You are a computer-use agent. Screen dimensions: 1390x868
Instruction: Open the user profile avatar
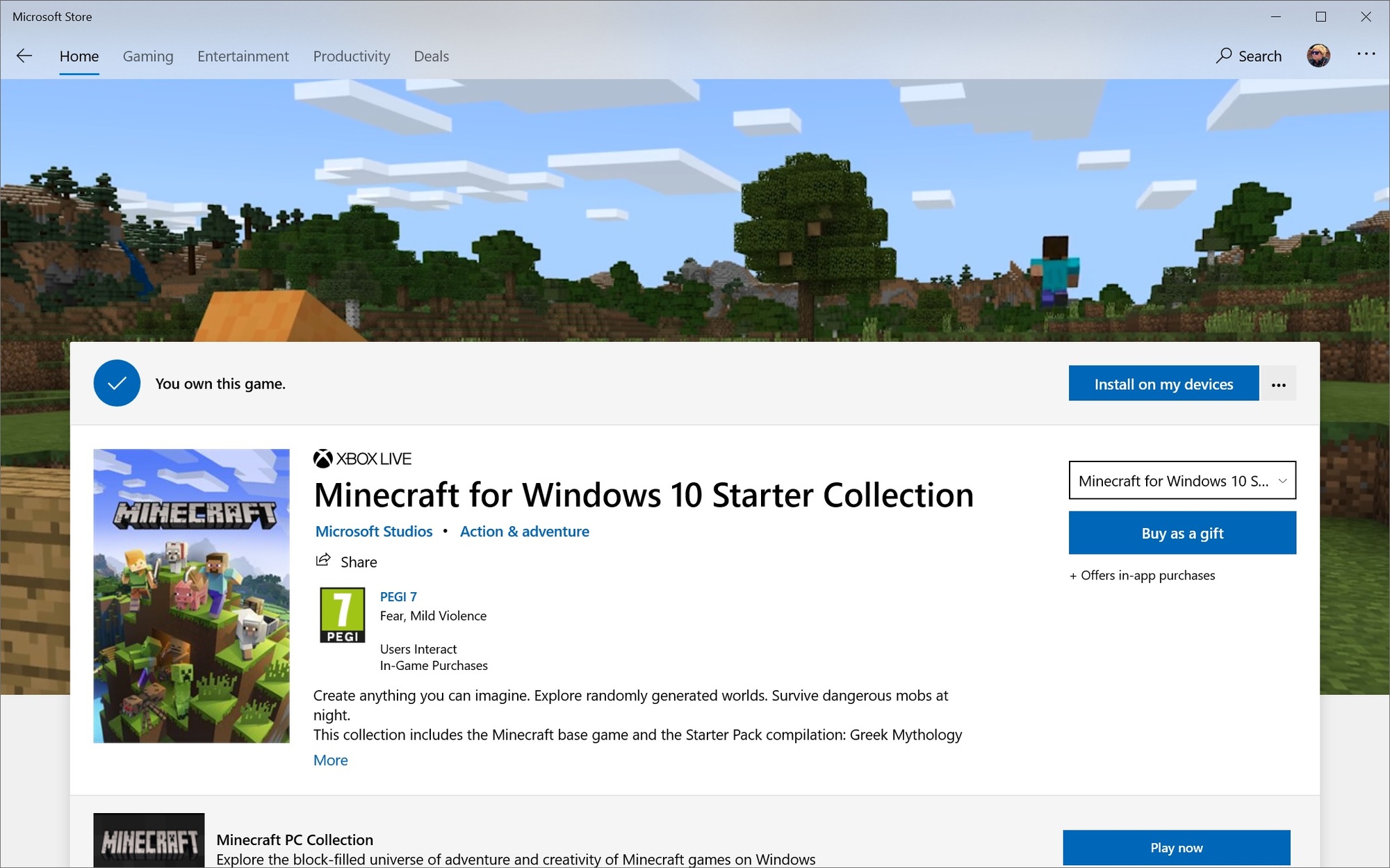(x=1318, y=56)
